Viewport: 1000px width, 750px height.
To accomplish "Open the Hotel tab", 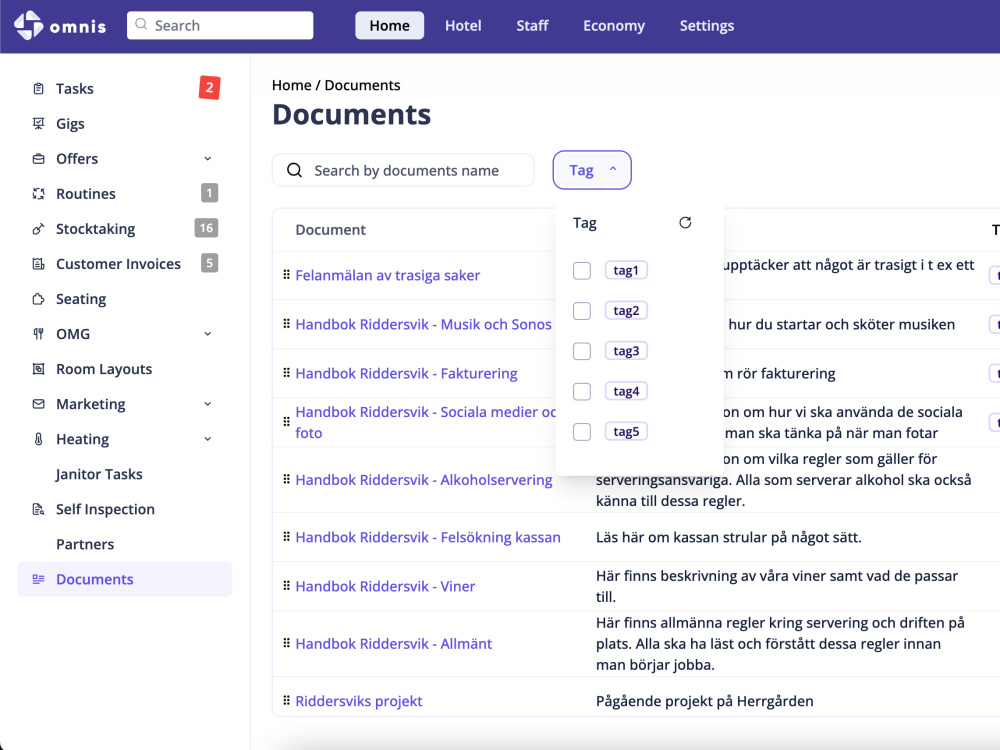I will click(463, 26).
